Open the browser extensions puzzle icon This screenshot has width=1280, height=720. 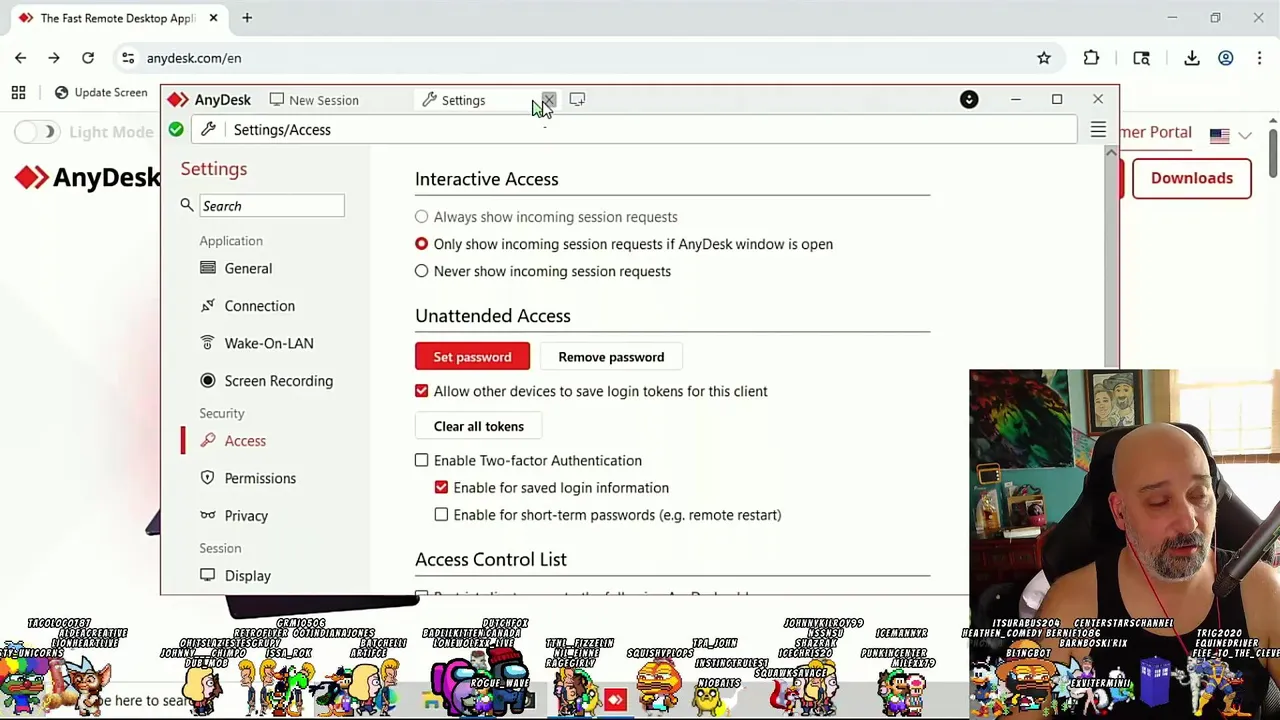tap(1091, 58)
